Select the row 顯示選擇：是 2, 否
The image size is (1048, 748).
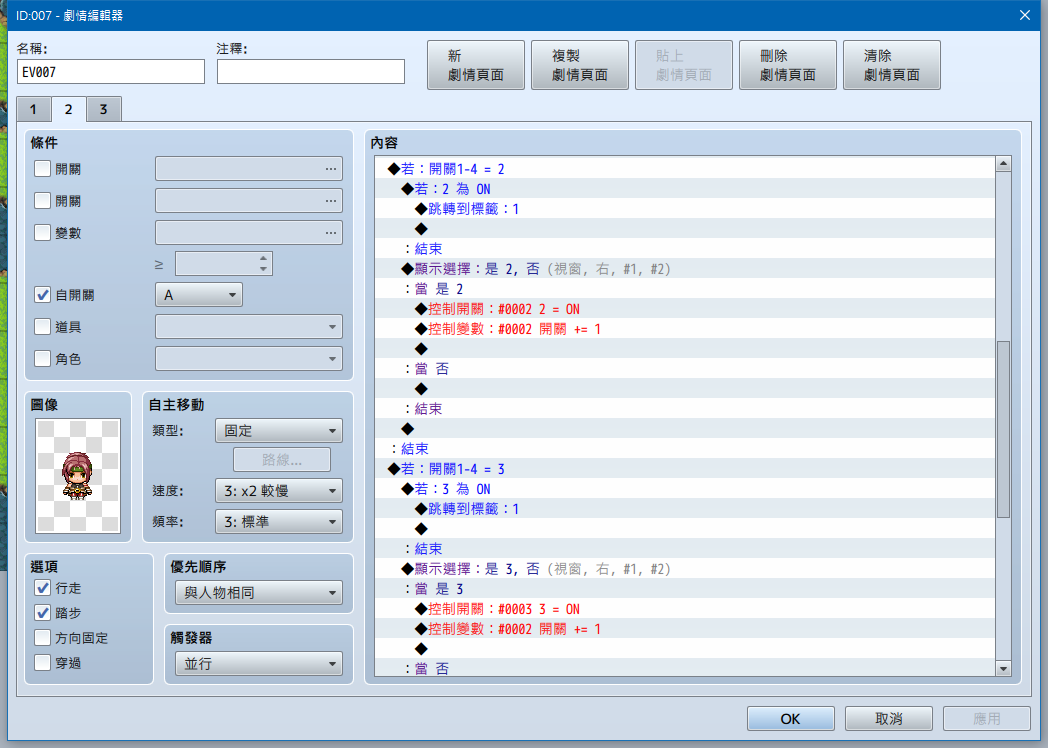684,269
